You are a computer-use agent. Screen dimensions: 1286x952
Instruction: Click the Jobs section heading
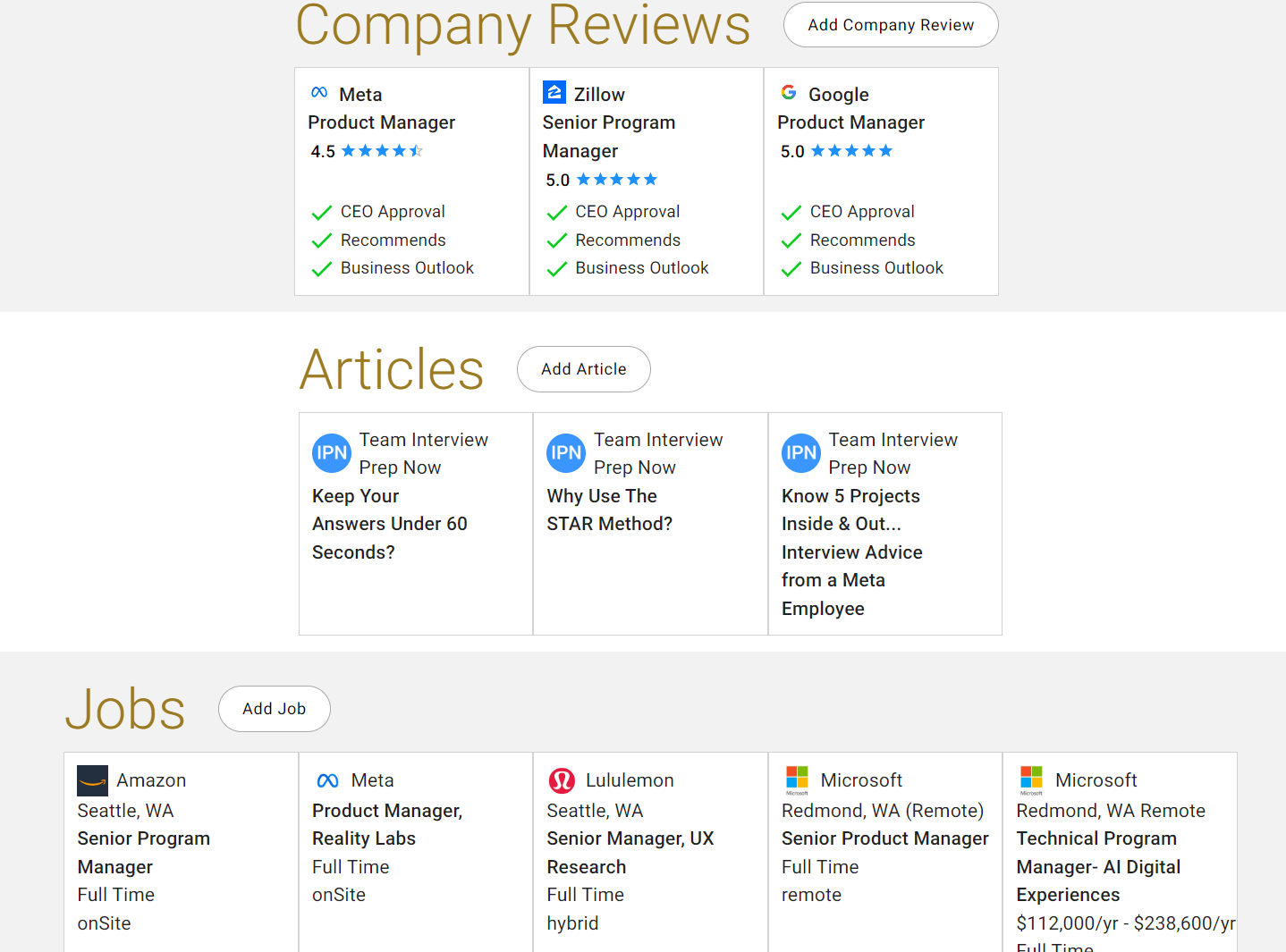[x=125, y=709]
